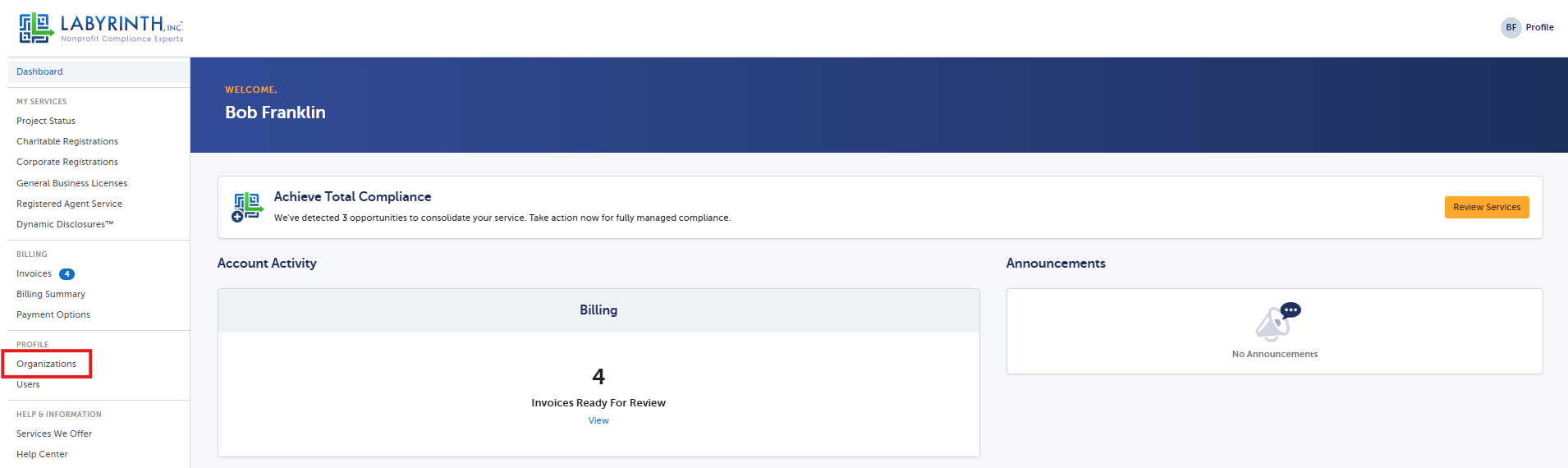Click the BF profile avatar icon
Viewport: 1568px width, 468px height.
coord(1511,28)
